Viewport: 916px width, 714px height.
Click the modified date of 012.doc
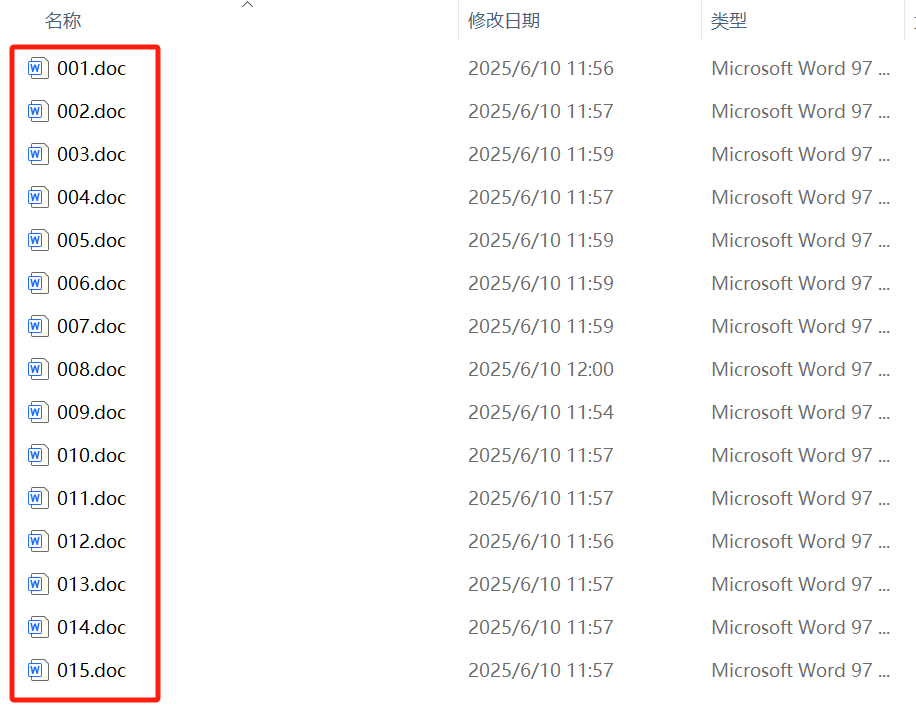[x=541, y=541]
